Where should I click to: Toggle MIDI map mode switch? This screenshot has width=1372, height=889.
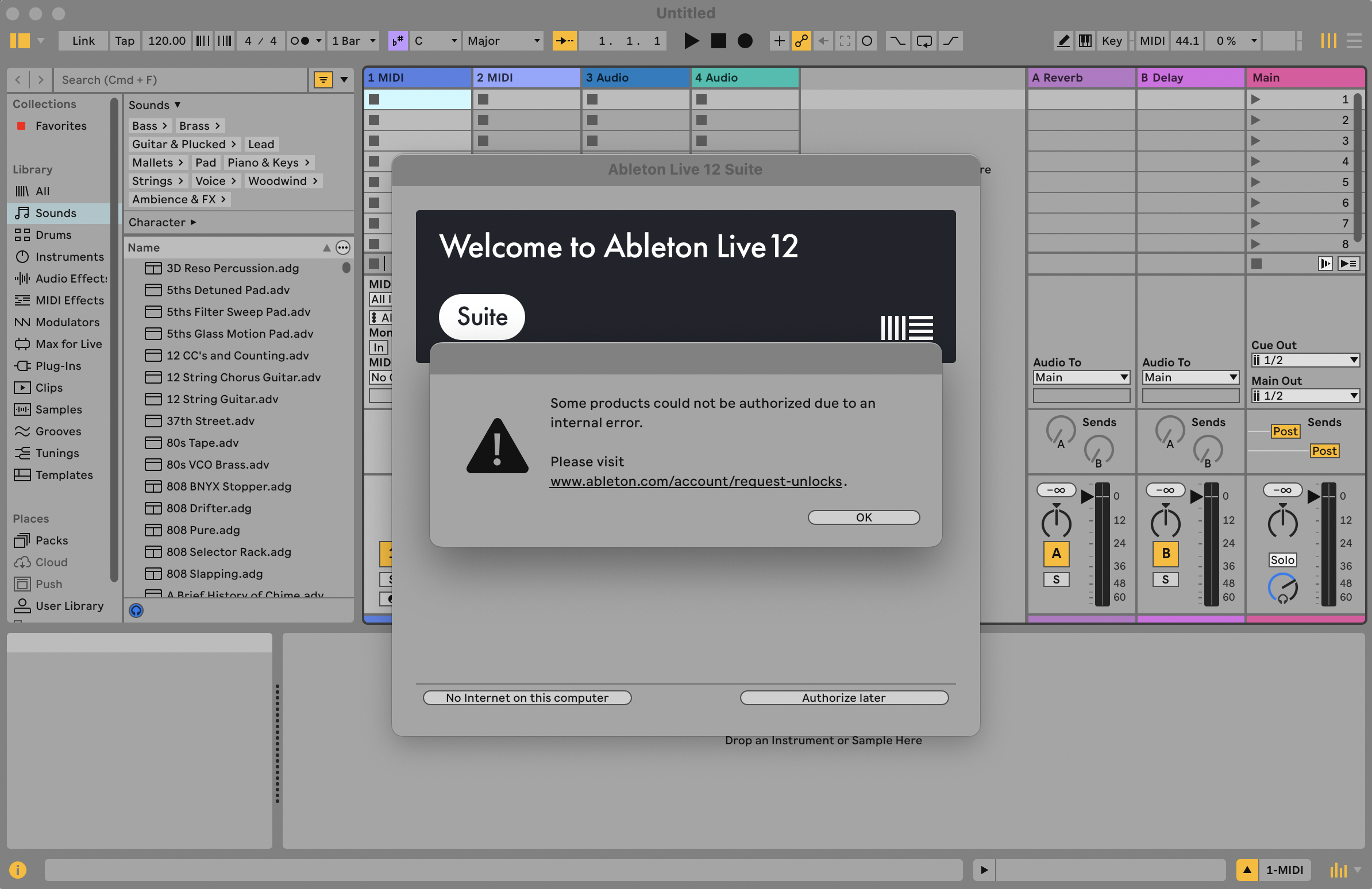point(1151,41)
